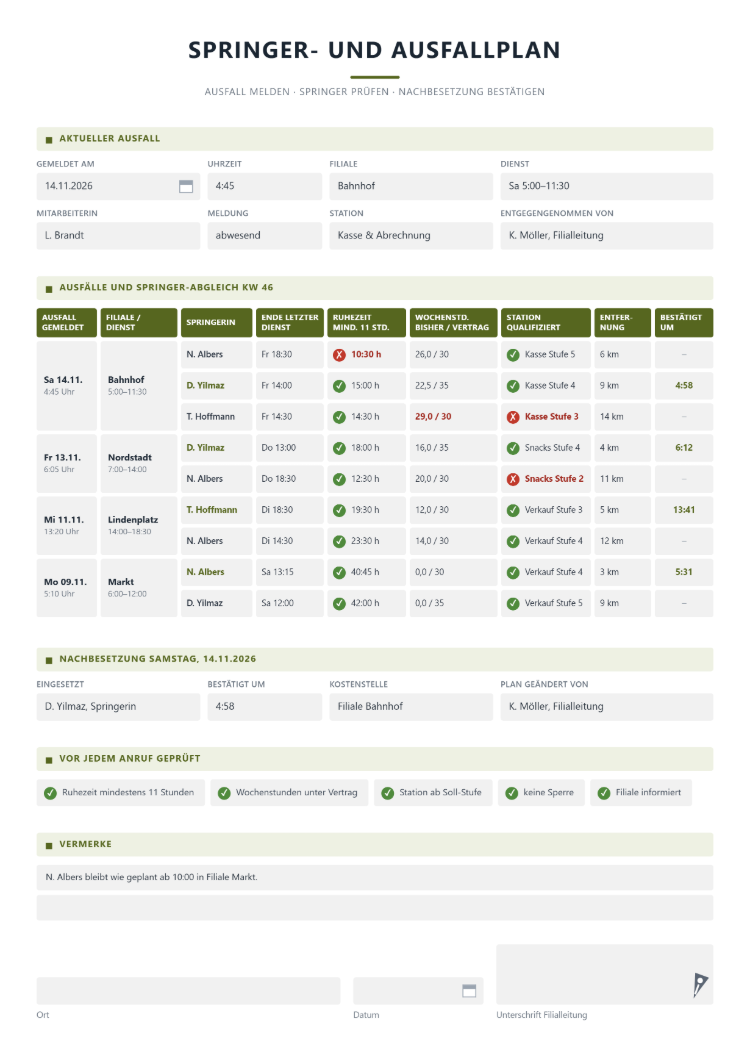Select the Springerin column header
750x1060 pixels.
point(216,322)
